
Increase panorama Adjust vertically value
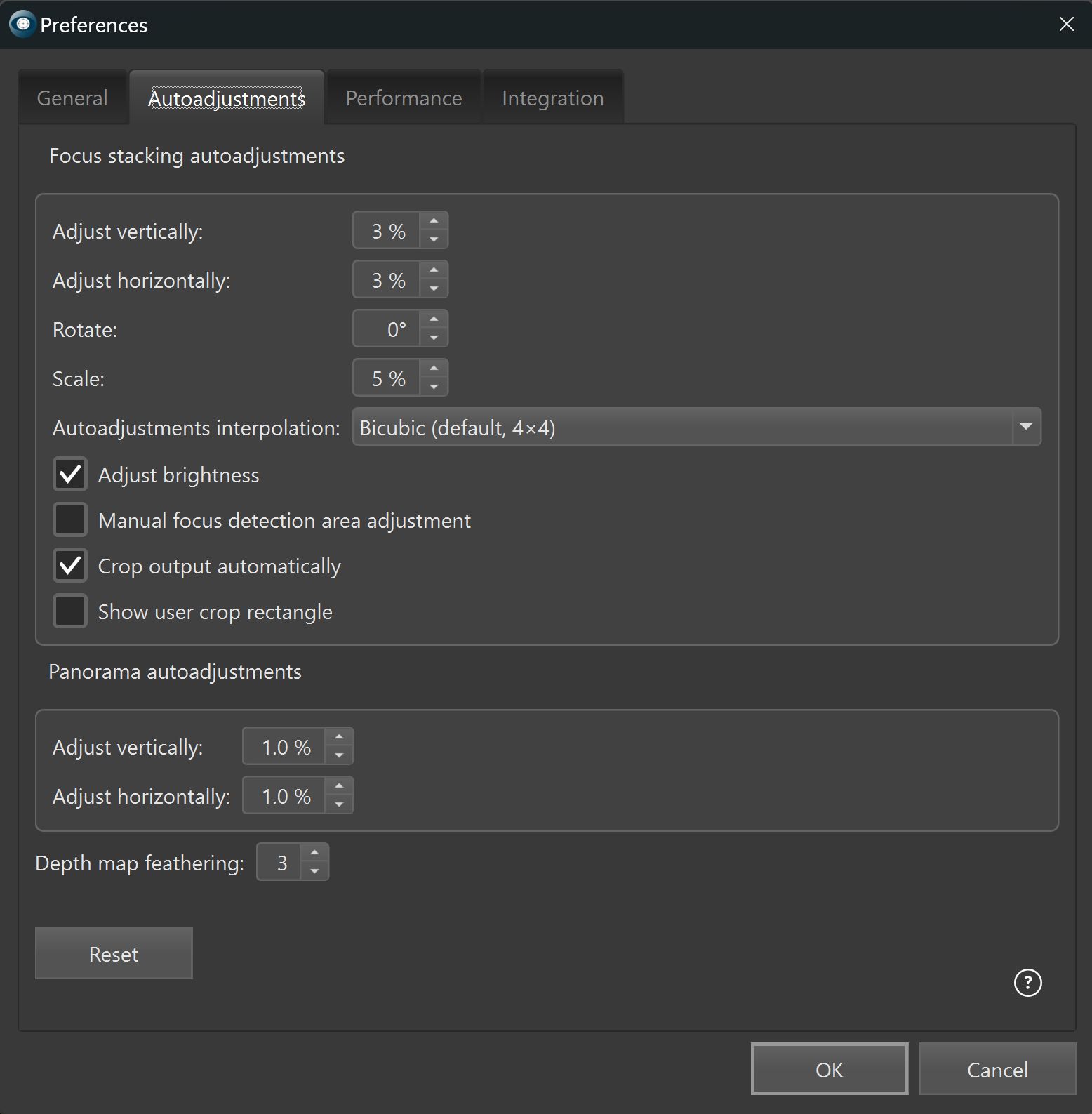(339, 737)
